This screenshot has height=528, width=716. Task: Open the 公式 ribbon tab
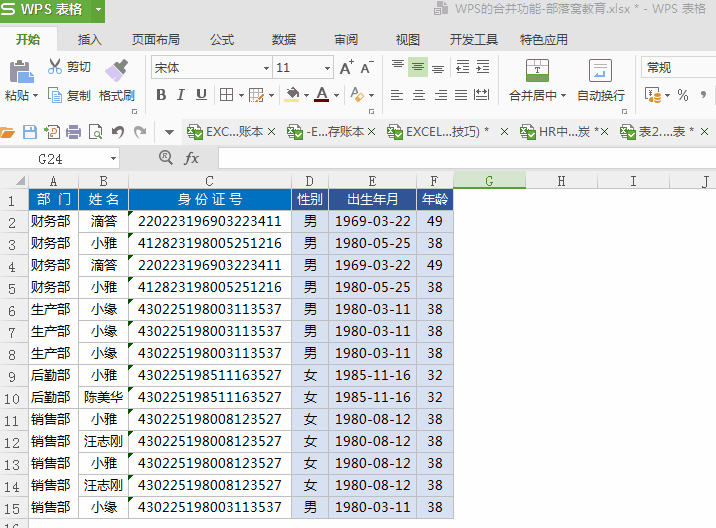[222, 40]
